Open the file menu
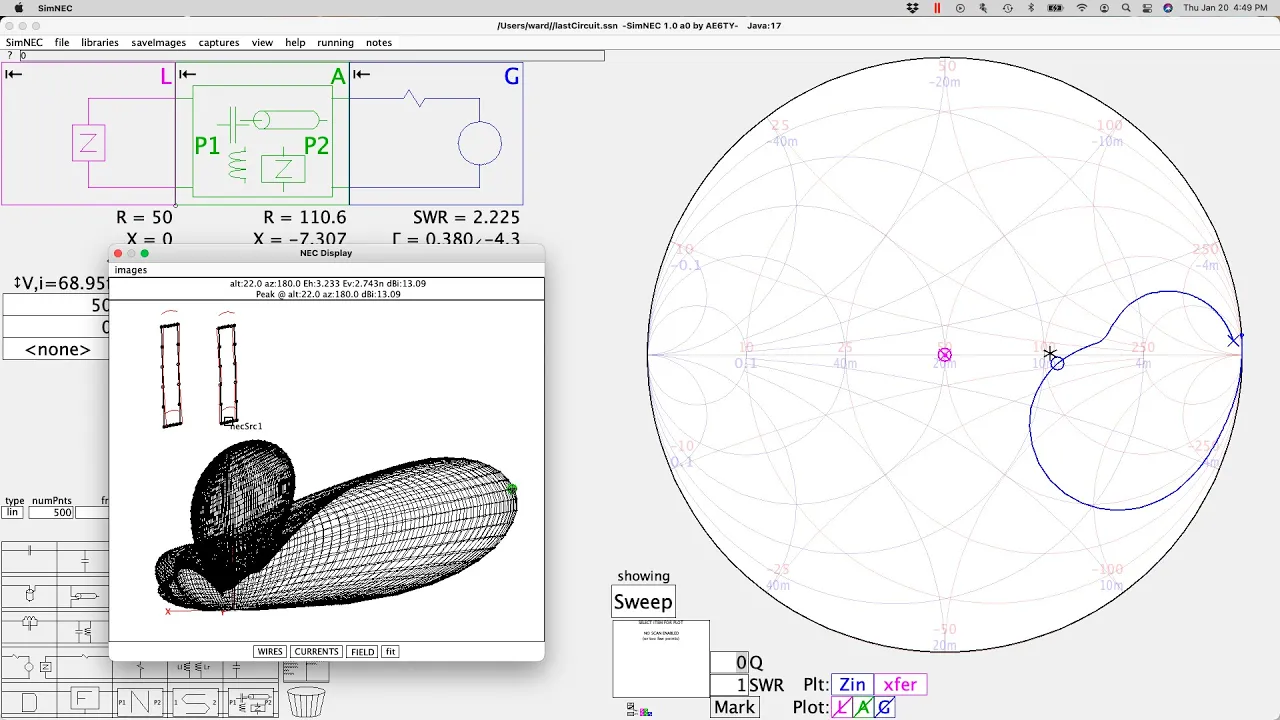1280x720 pixels. pos(62,43)
